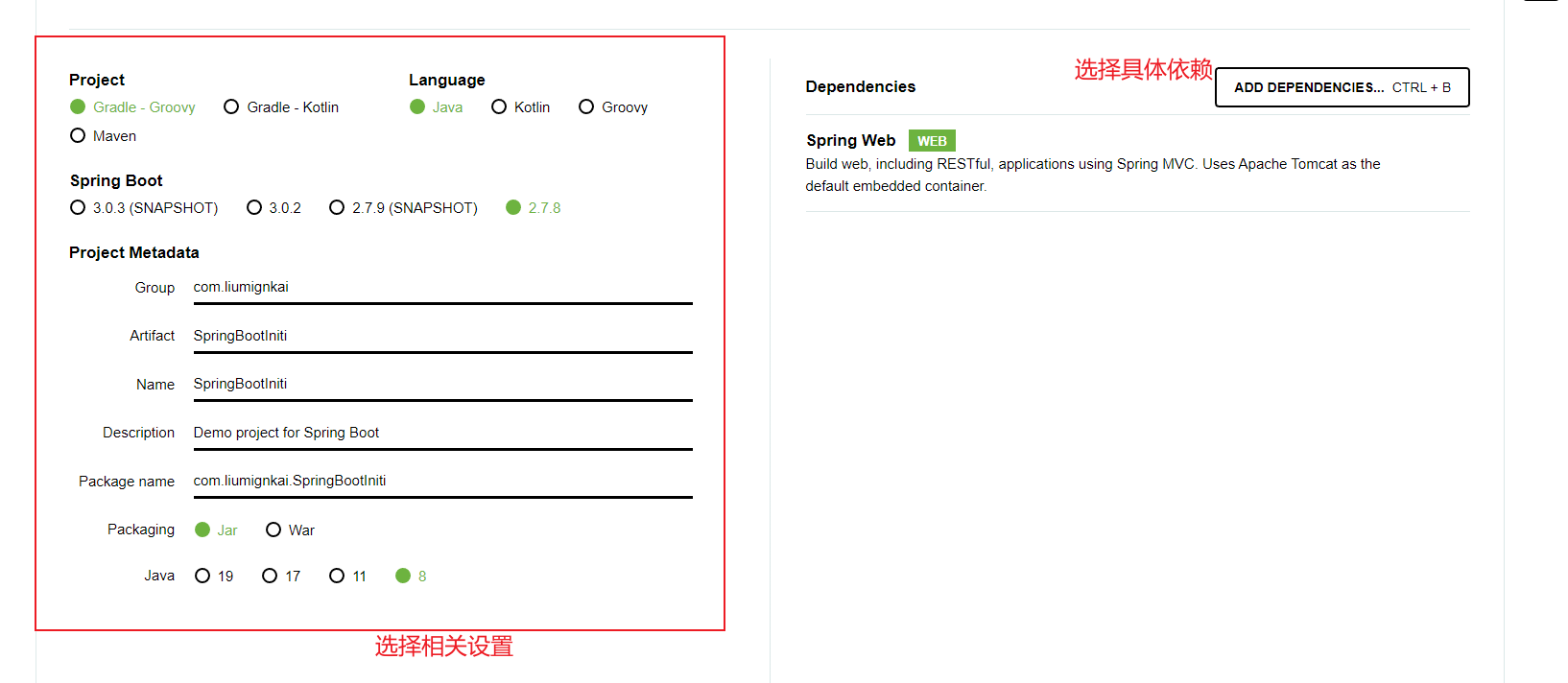Choose Gradle - Kotlin project type
Viewport: 1568px width, 683px height.
click(231, 107)
